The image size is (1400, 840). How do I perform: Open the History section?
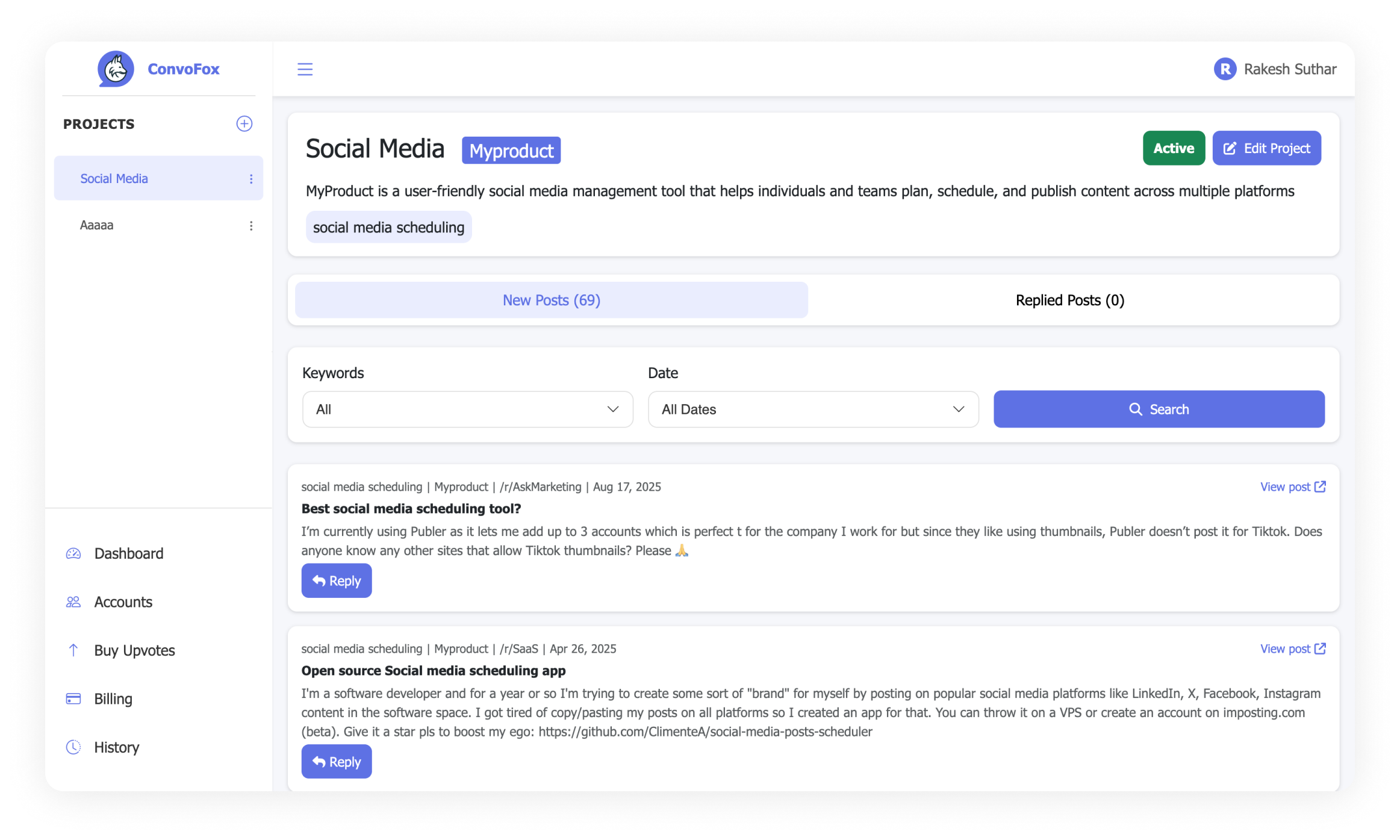[116, 747]
